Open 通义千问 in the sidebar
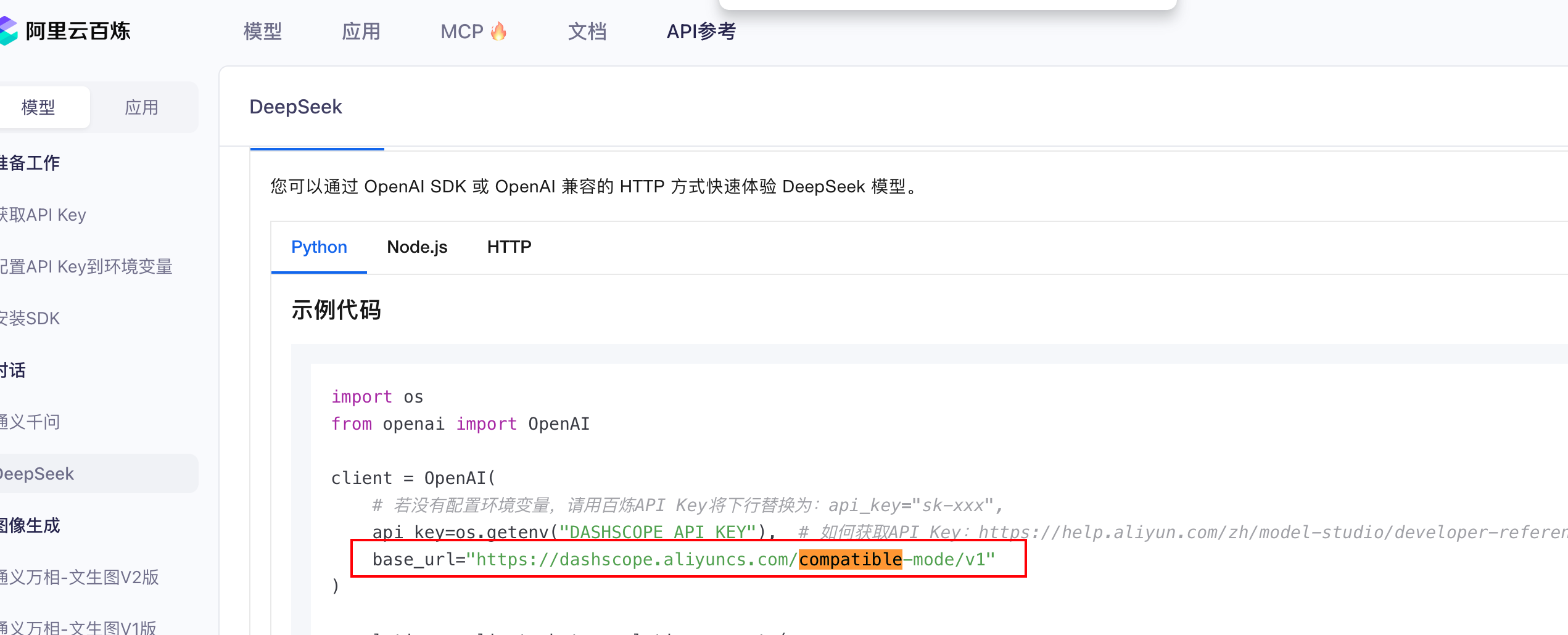This screenshot has height=635, width=1568. point(30,422)
